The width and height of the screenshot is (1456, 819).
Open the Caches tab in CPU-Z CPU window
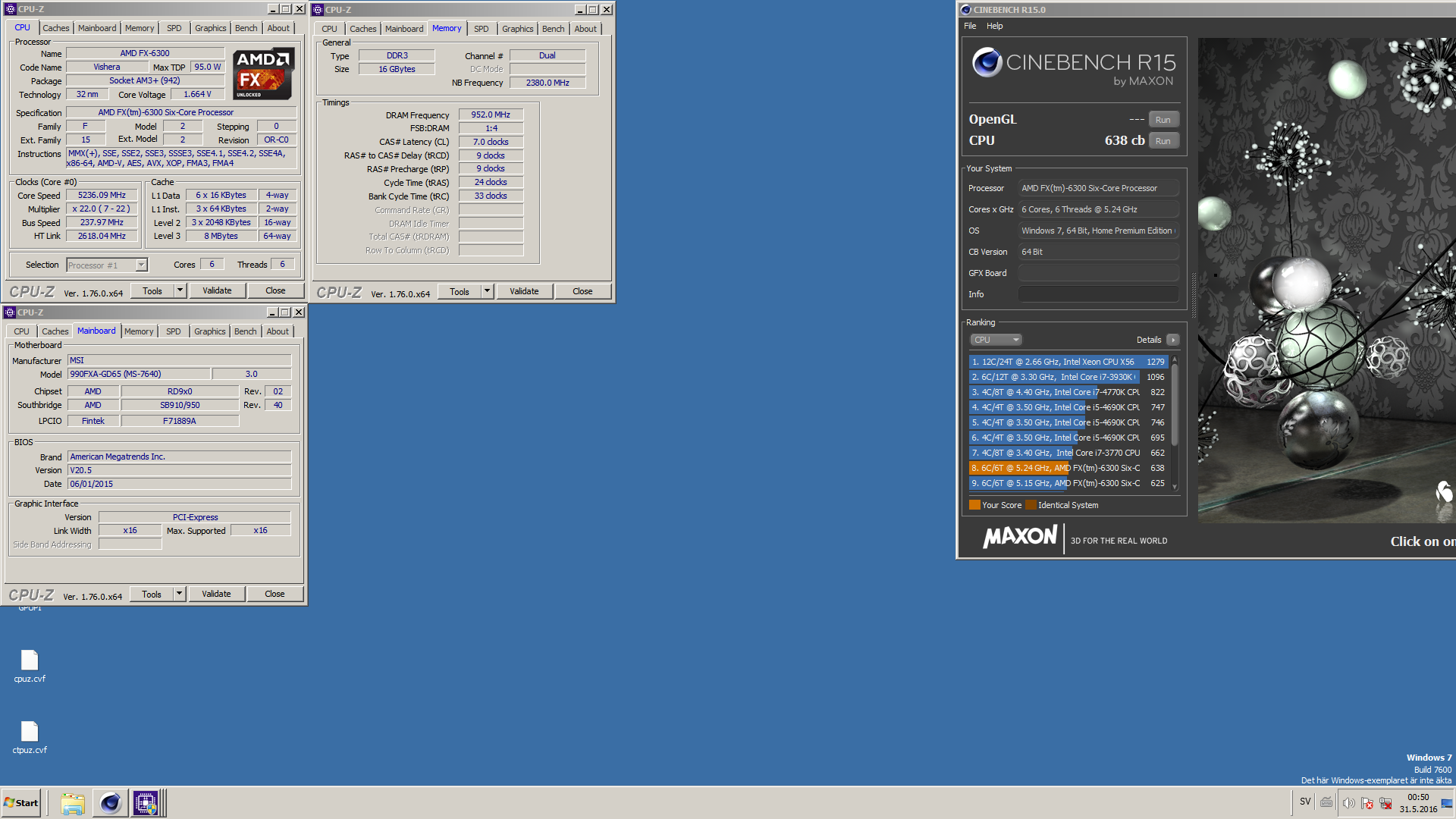point(56,28)
